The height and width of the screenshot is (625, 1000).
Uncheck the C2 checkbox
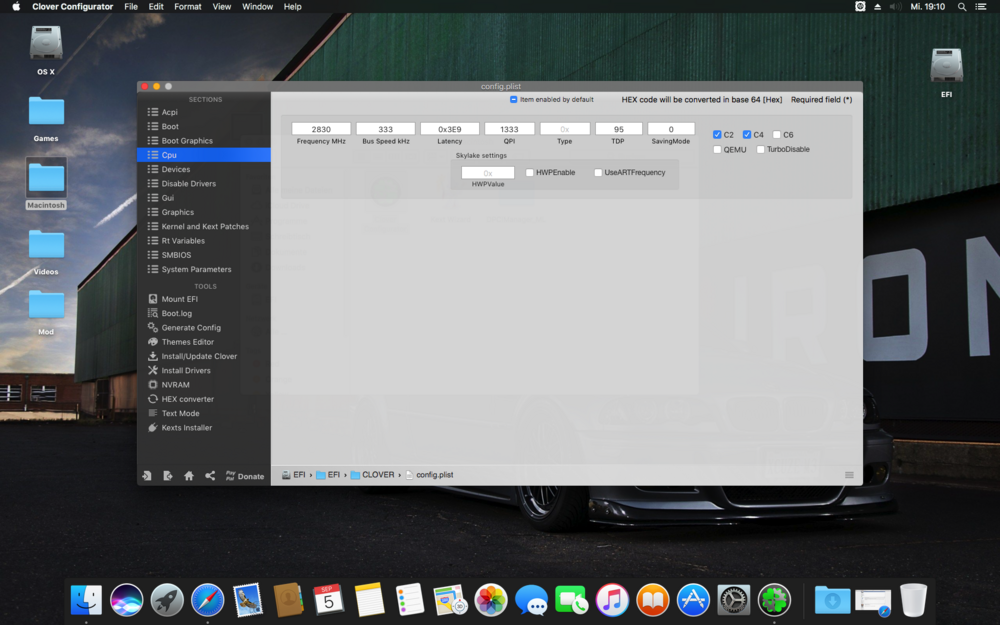pyautogui.click(x=717, y=135)
